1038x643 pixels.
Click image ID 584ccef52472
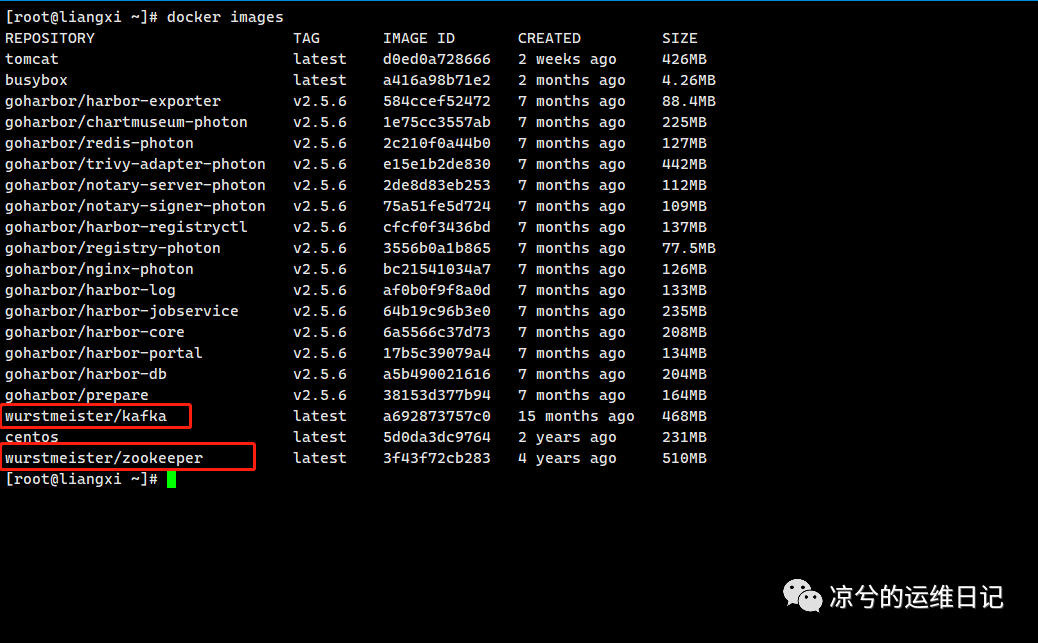(437, 101)
